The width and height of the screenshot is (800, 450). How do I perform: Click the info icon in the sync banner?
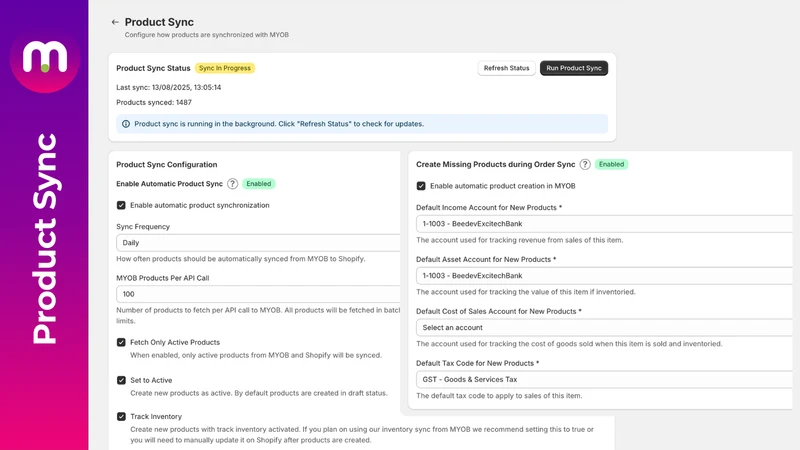(126, 124)
